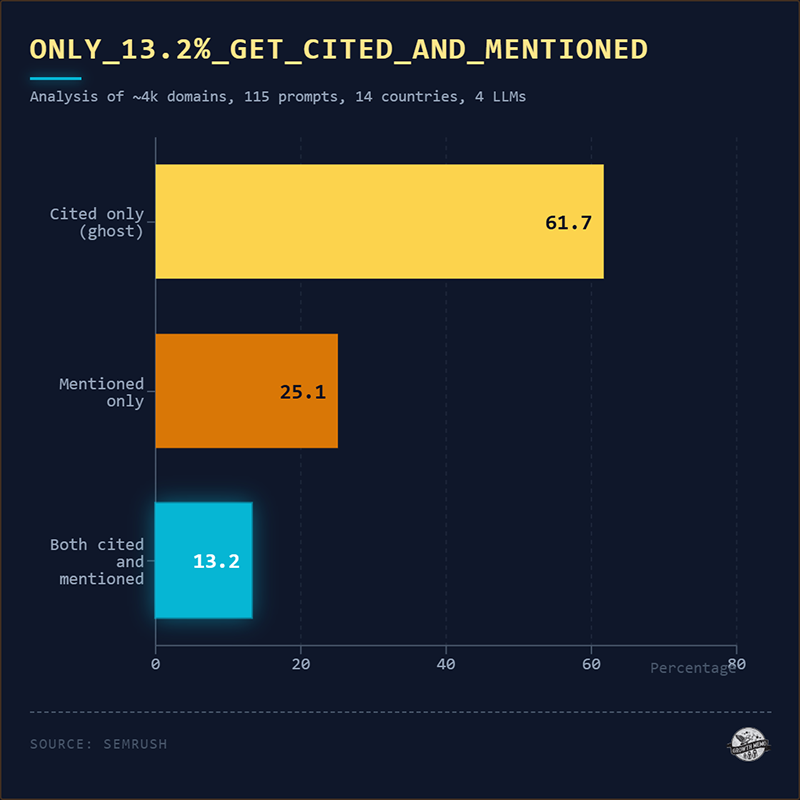
Task: Click the 0 tick on x-axis
Action: point(155,664)
